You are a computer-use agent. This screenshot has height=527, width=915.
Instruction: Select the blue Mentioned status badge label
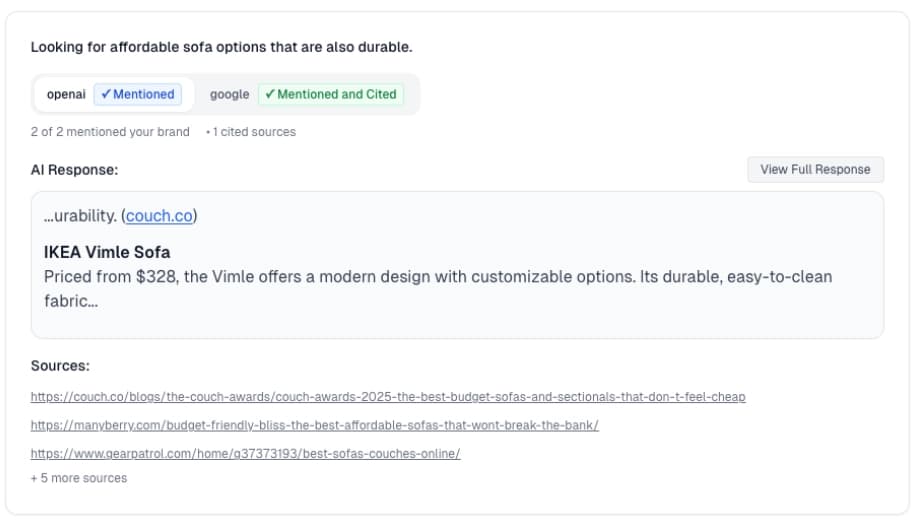[x=138, y=94]
